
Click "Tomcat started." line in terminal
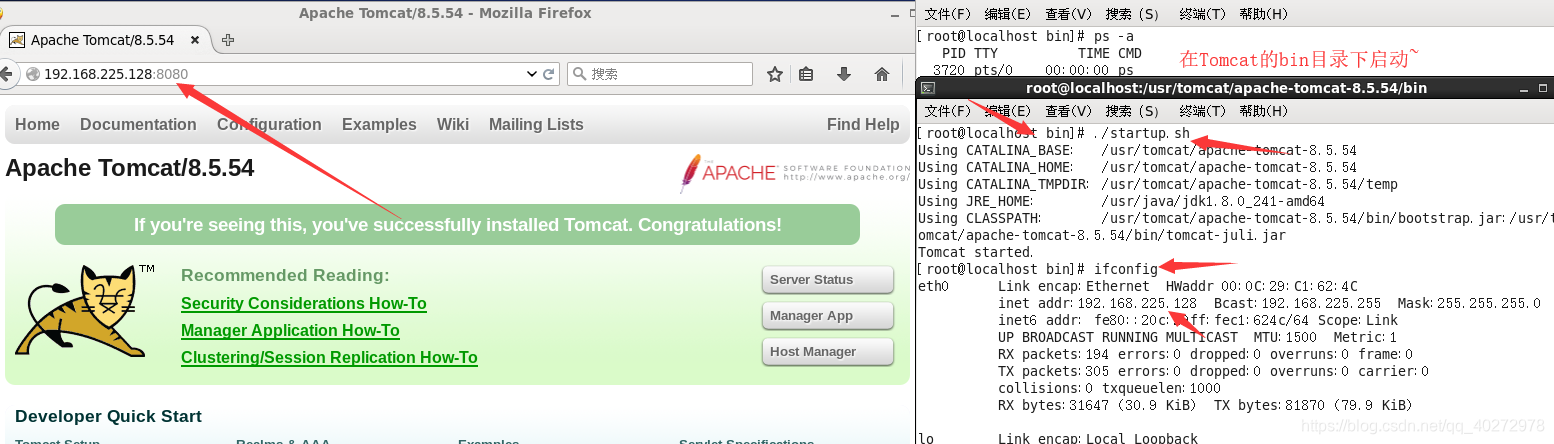(x=976, y=252)
